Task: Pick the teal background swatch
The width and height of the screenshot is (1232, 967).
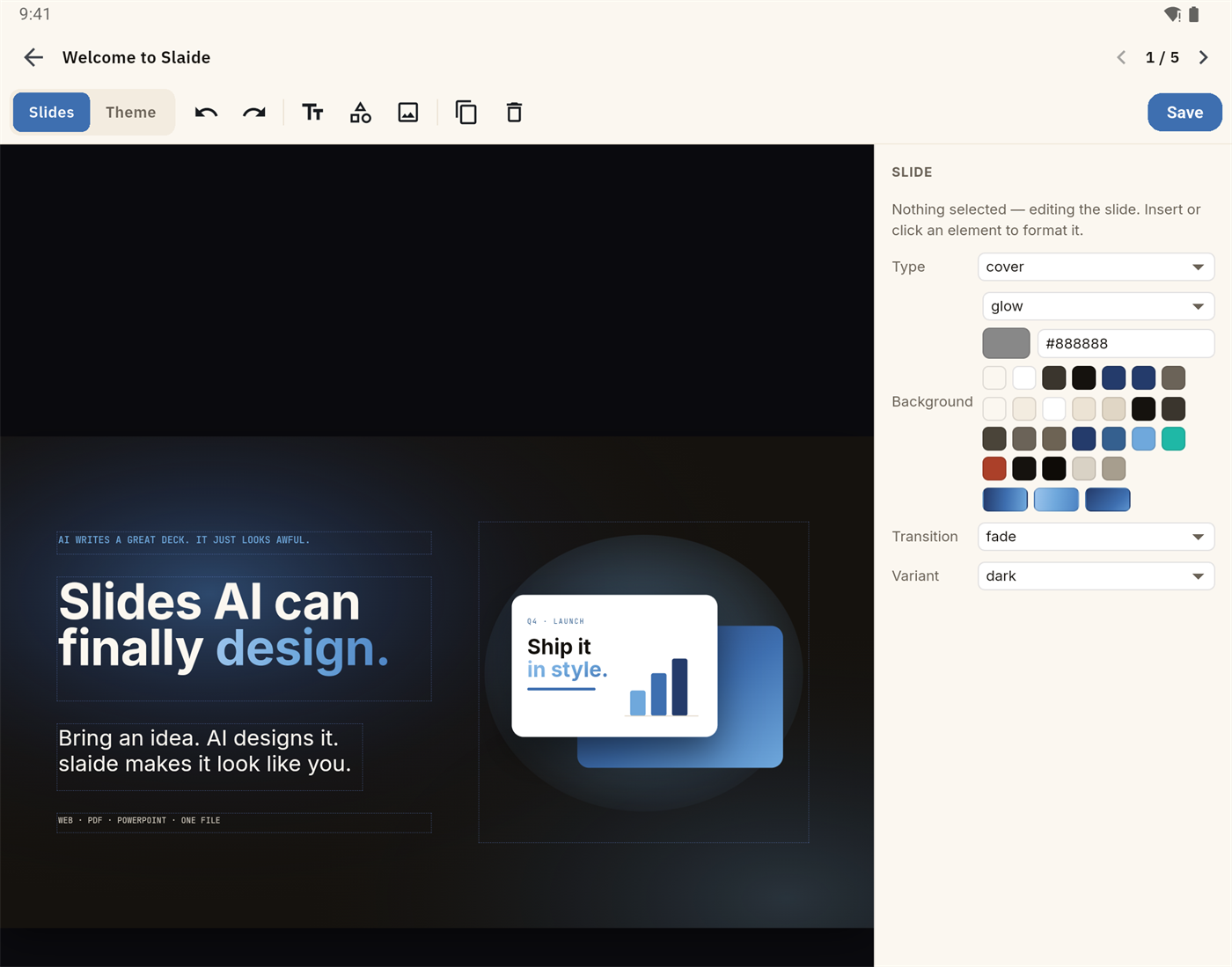Action: 1173,439
